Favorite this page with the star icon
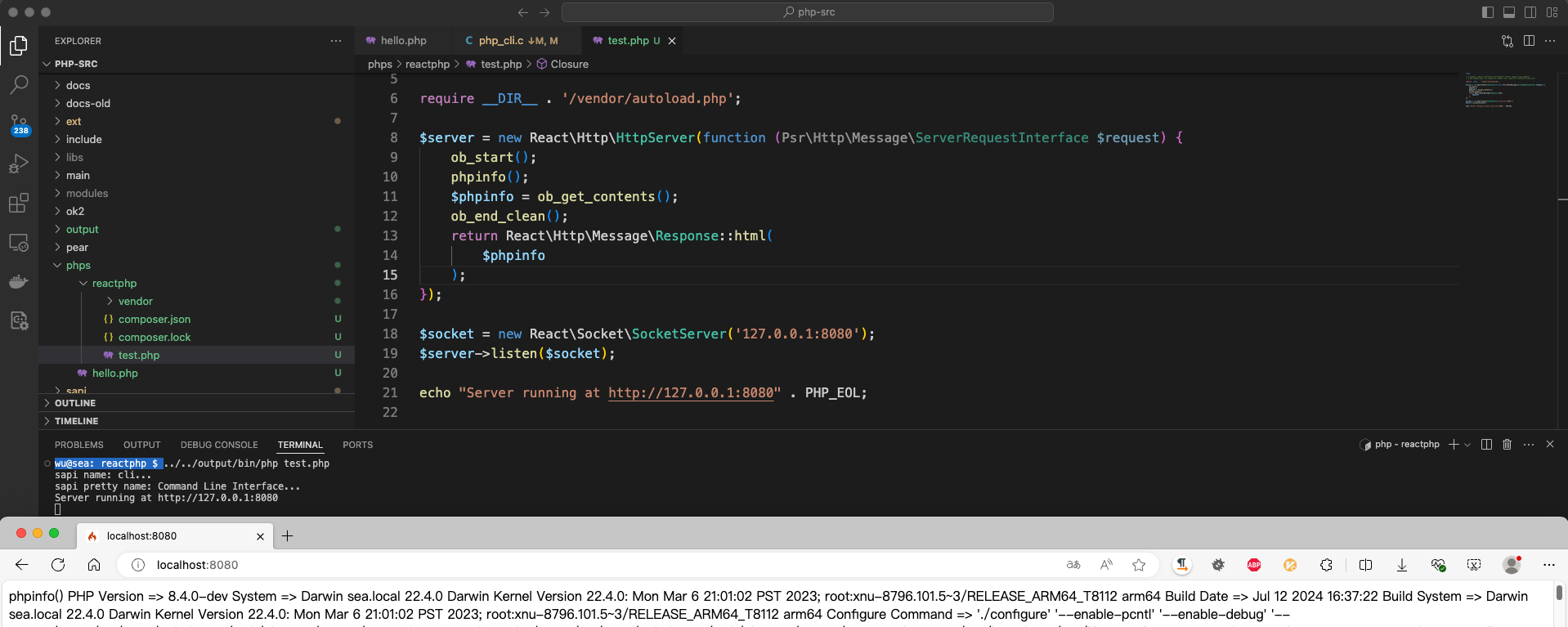The width and height of the screenshot is (1568, 627). (1139, 565)
